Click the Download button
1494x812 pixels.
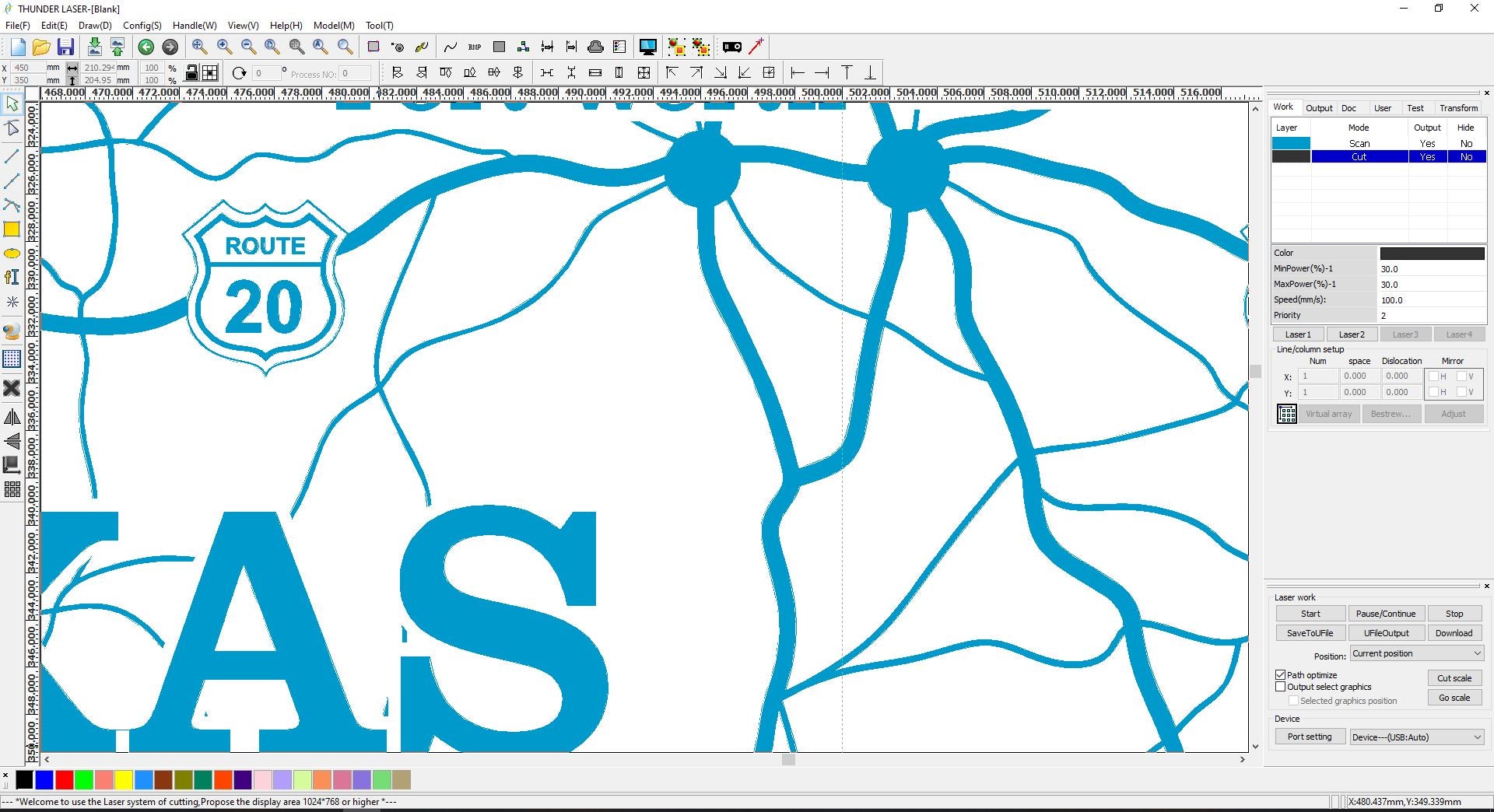pyautogui.click(x=1454, y=633)
